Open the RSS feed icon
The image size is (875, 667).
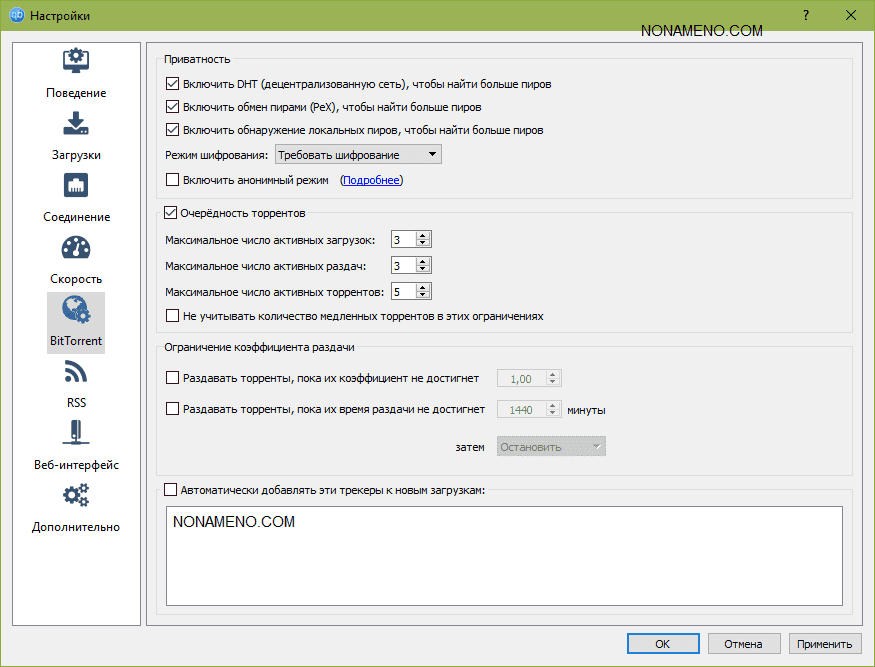coord(76,373)
